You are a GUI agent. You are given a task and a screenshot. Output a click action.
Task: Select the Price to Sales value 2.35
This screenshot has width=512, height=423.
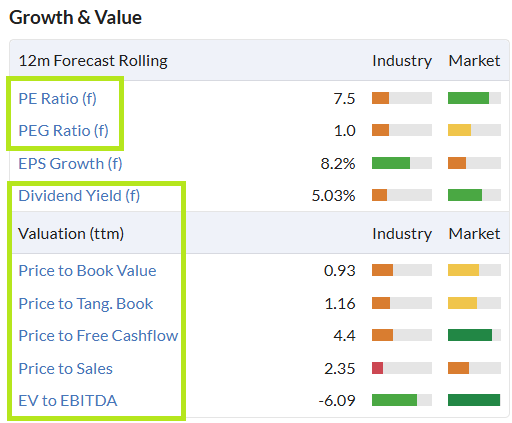(340, 369)
